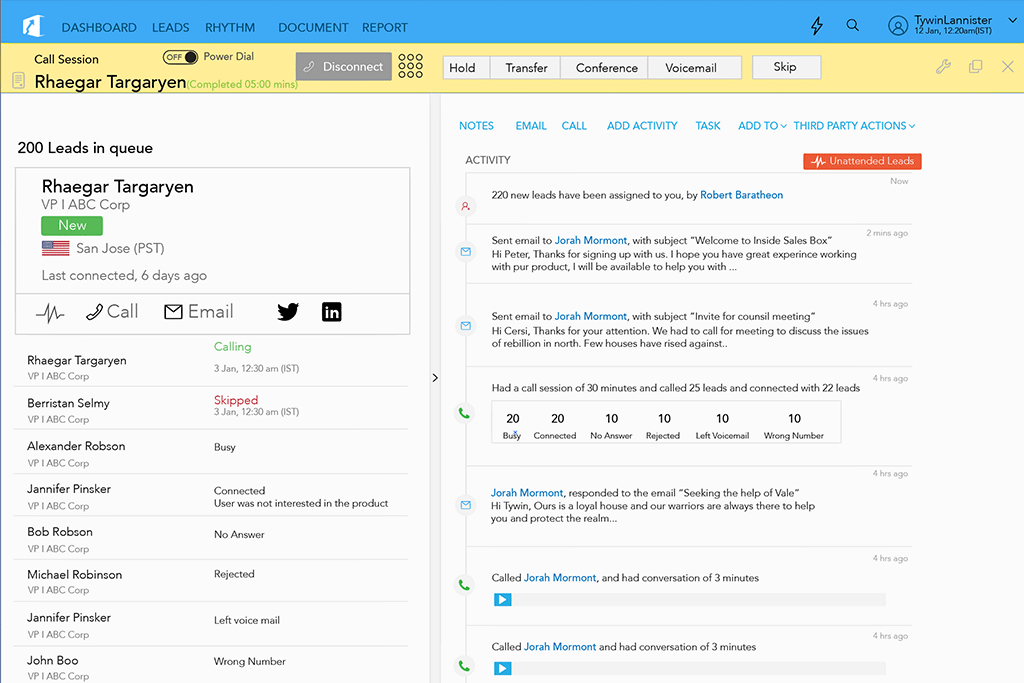This screenshot has width=1024, height=683.
Task: Select the Call icon on the lead card
Action: 111,311
